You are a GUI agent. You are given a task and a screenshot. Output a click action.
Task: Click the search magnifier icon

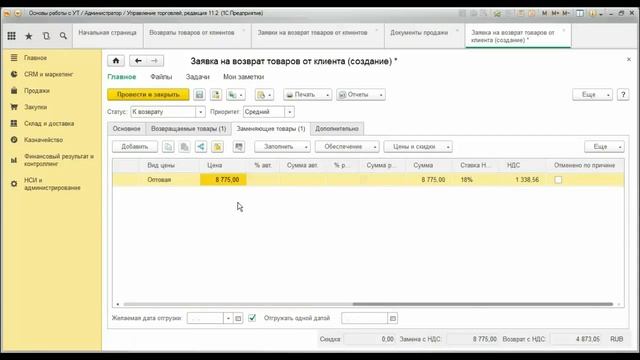pos(63,36)
